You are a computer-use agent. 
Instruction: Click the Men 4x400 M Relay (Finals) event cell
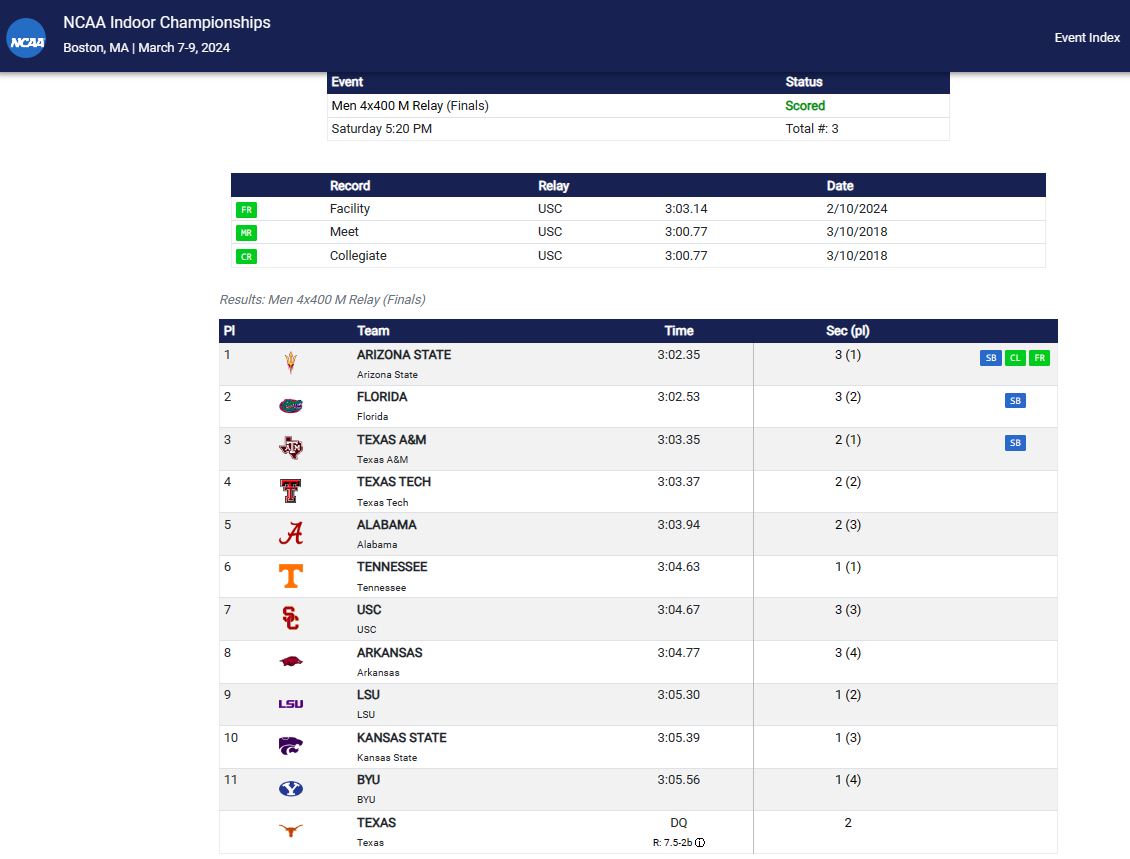coord(410,105)
